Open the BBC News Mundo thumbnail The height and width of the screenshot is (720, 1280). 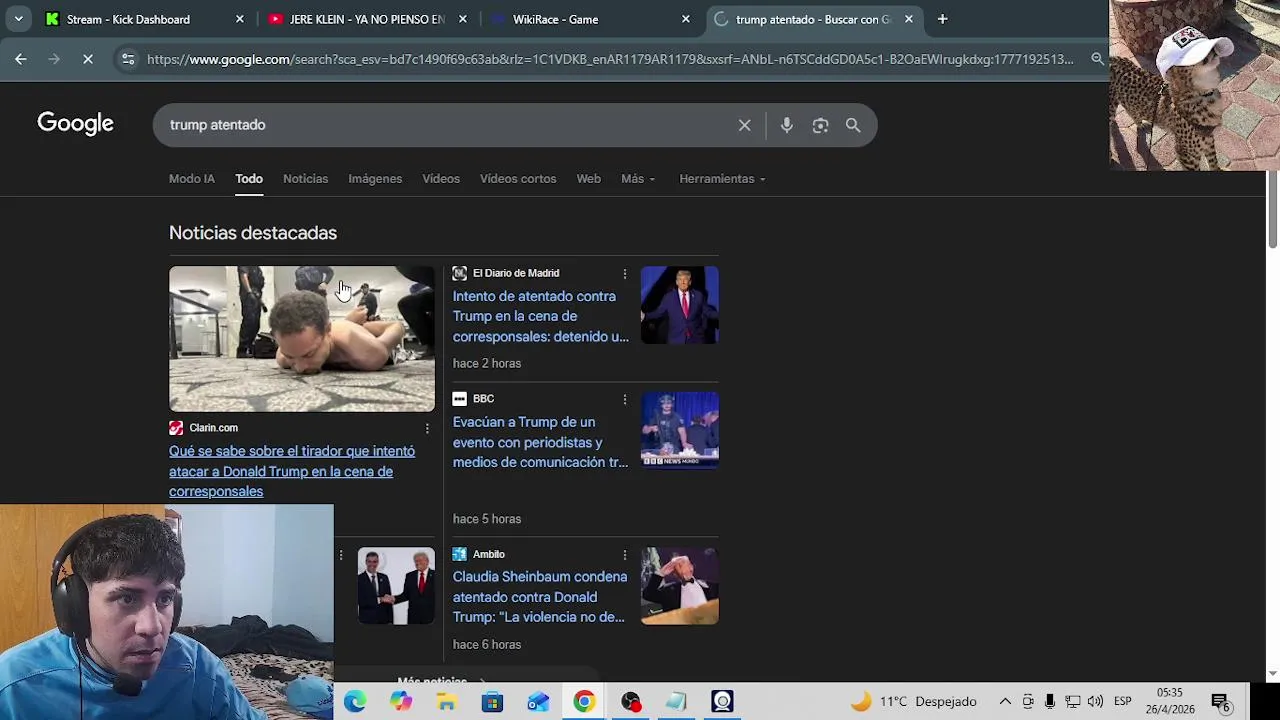680,430
